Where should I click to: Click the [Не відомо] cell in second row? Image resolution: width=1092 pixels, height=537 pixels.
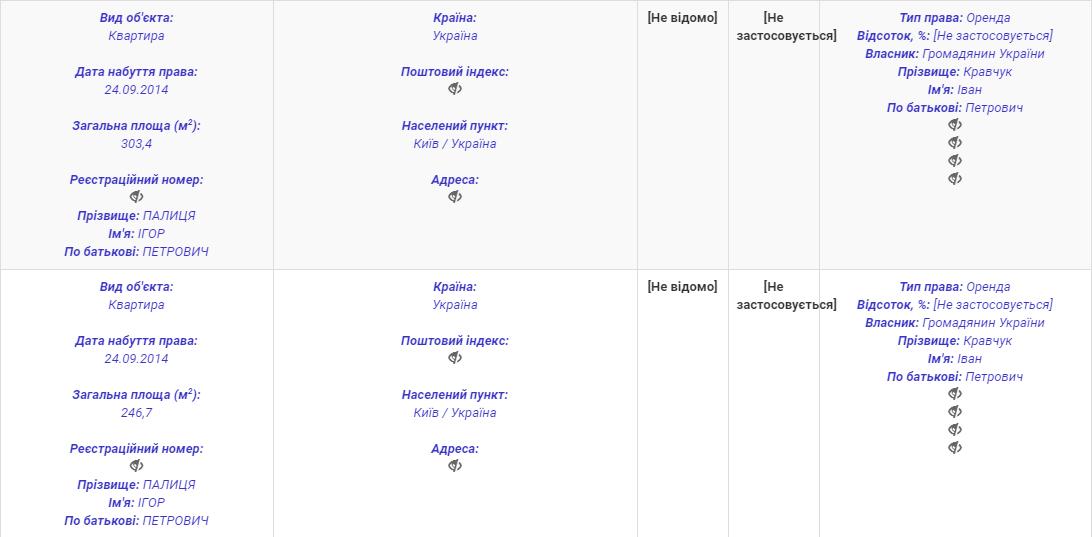click(683, 287)
